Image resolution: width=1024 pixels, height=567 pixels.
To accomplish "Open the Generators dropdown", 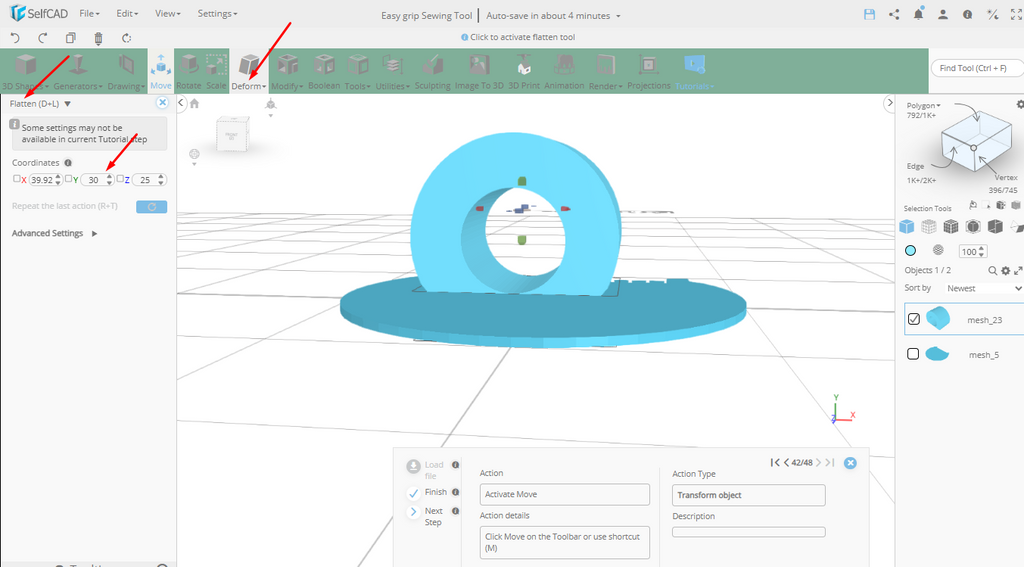I will pos(78,71).
